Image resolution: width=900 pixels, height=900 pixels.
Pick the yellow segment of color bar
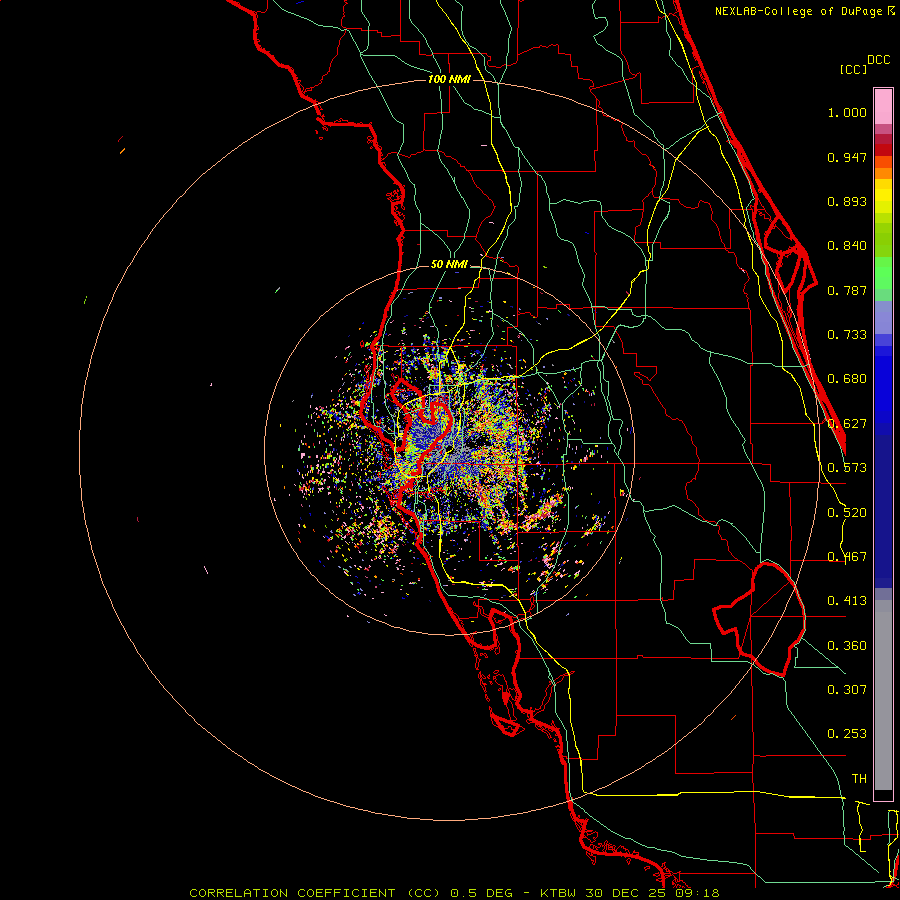point(883,196)
